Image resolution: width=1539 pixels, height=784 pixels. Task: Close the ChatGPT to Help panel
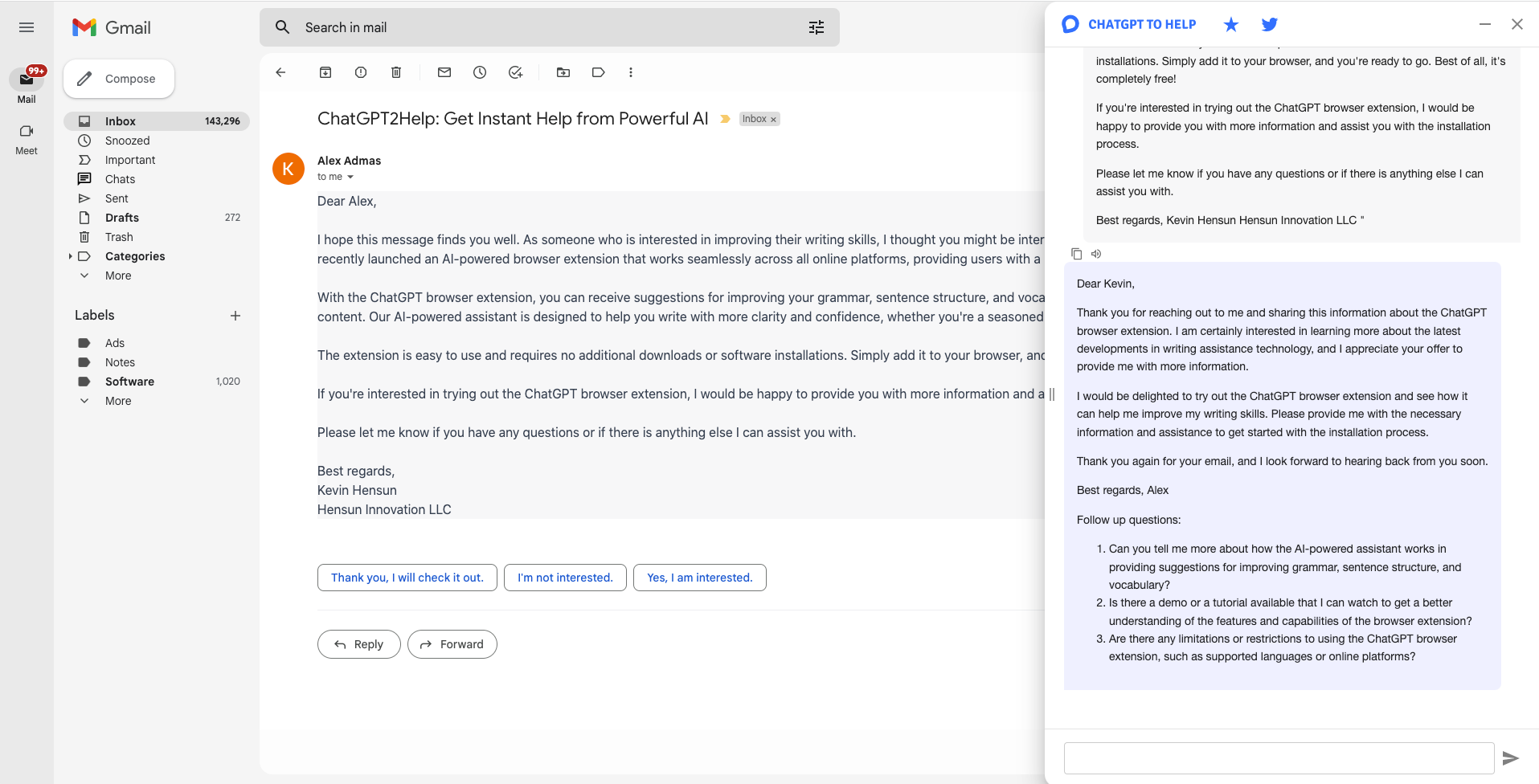tap(1517, 24)
